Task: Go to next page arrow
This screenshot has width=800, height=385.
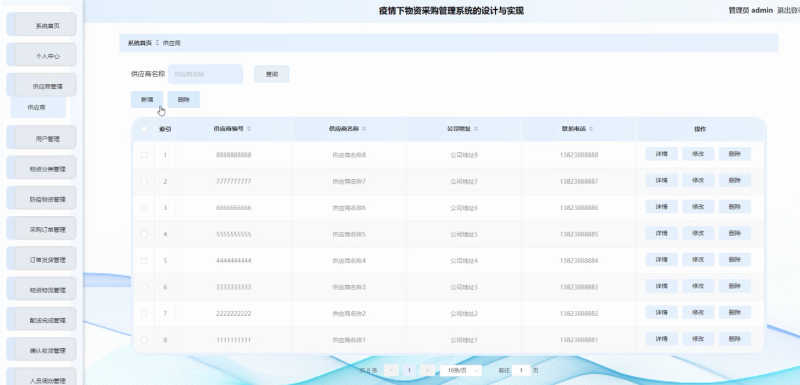Action: click(x=428, y=371)
